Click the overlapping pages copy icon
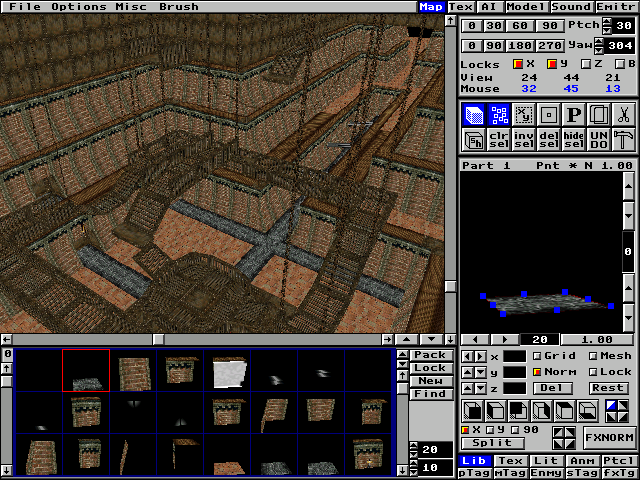The image size is (640, 480). pos(598,115)
